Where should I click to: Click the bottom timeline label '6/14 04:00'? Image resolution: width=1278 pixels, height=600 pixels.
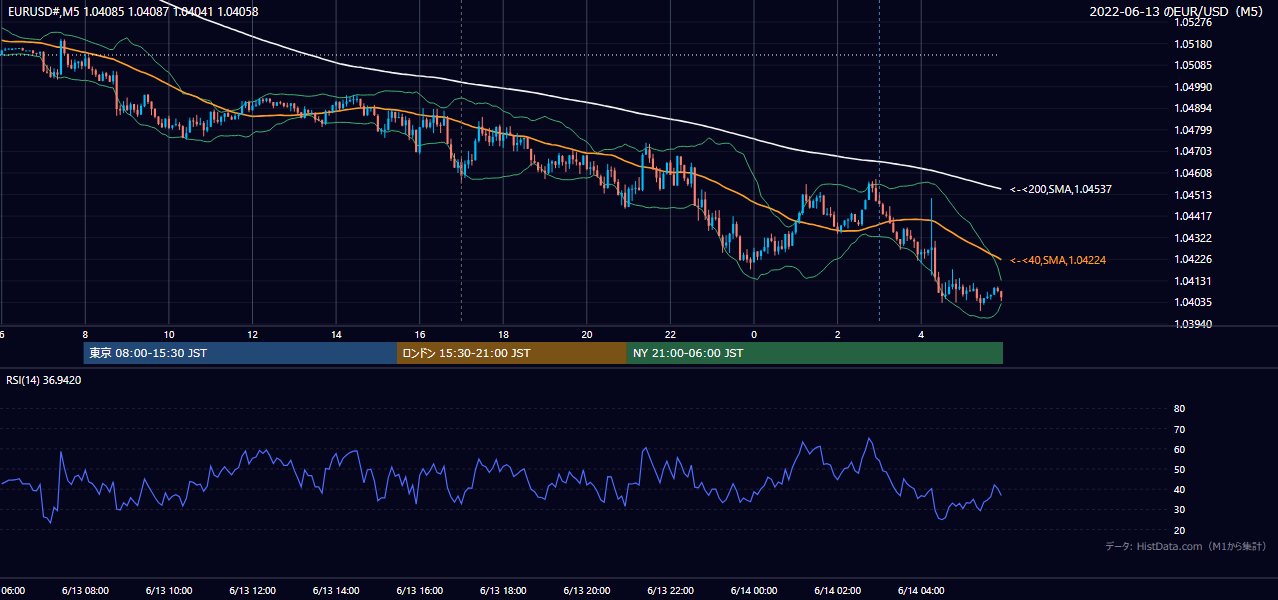[921, 590]
